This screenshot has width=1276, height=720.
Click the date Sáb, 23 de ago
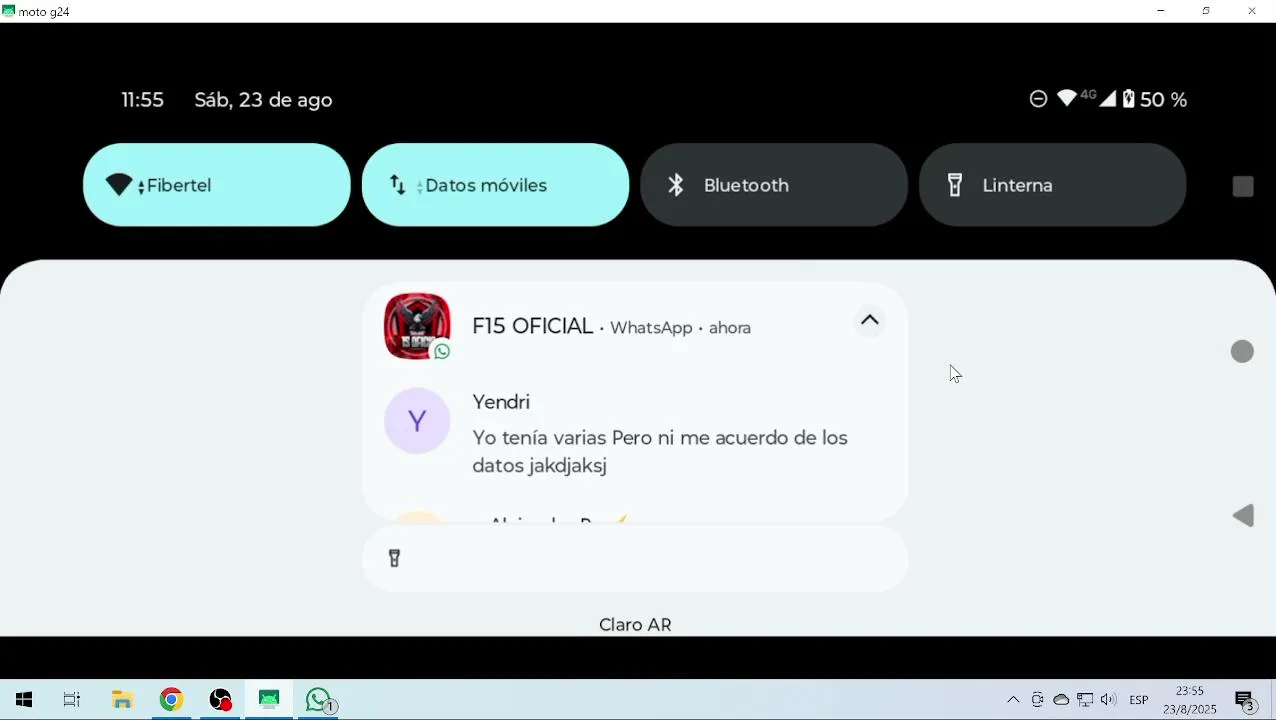coord(263,100)
